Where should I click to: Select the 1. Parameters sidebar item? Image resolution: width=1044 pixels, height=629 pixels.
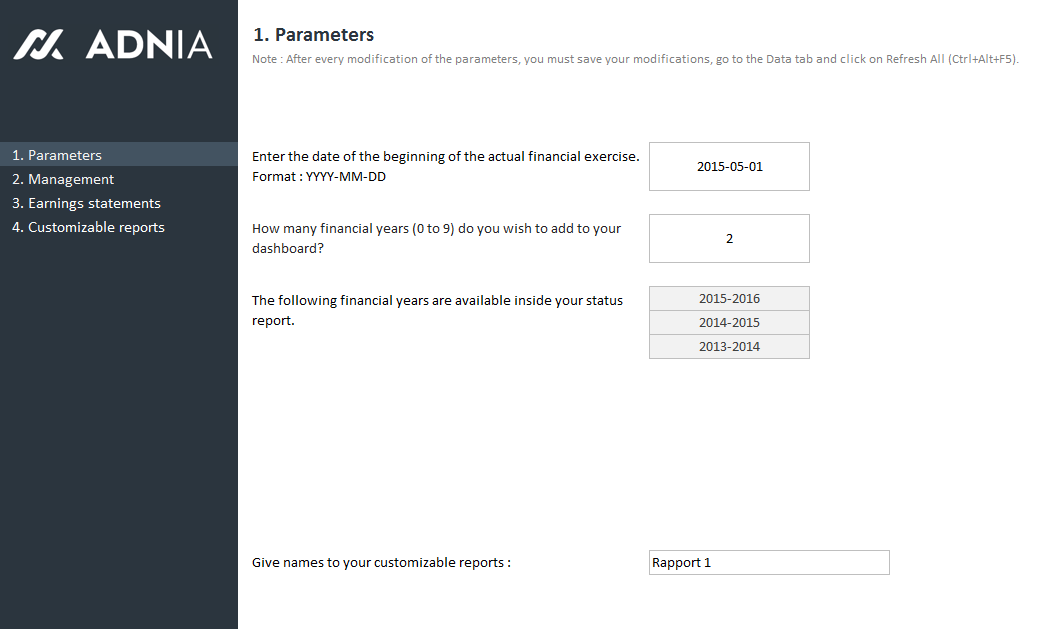[57, 155]
